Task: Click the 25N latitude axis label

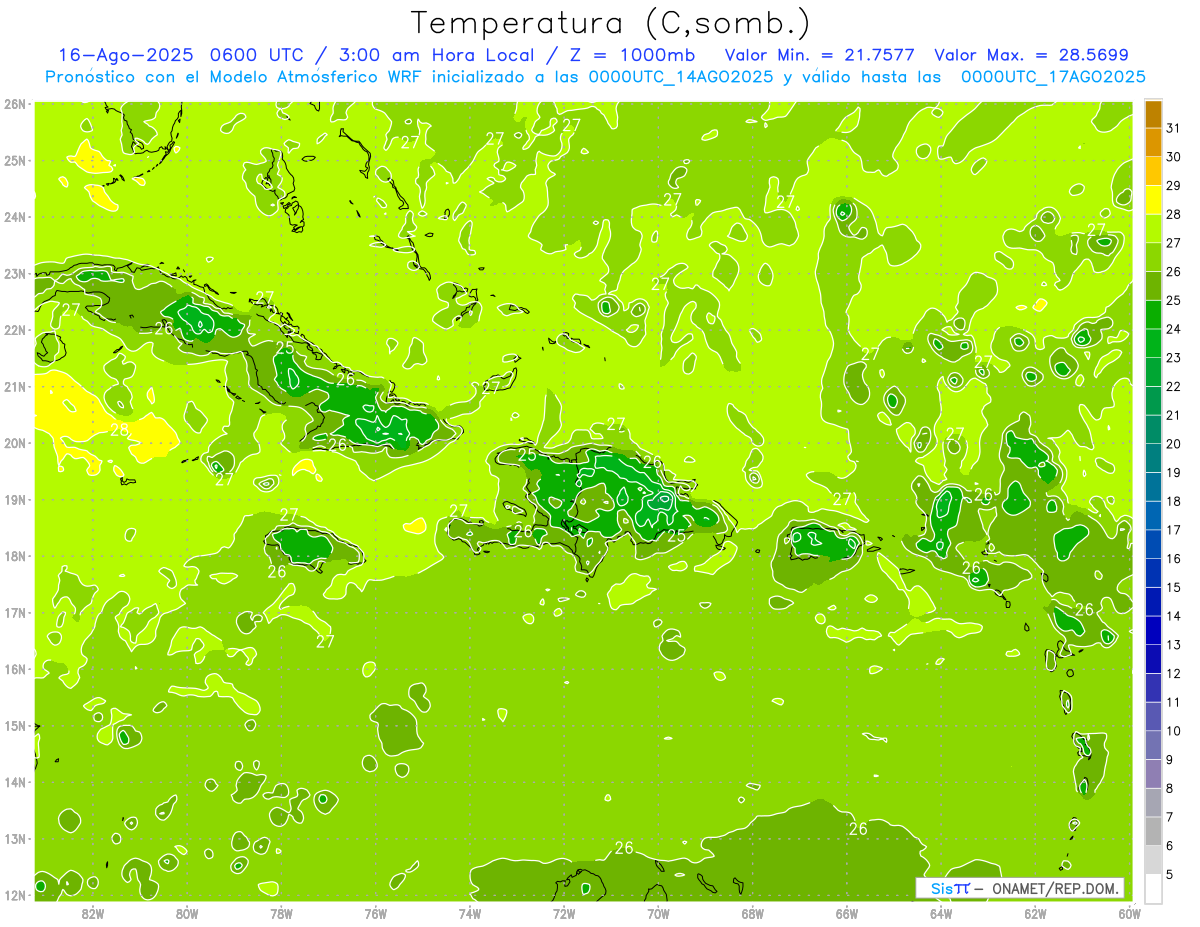Action: [15, 160]
